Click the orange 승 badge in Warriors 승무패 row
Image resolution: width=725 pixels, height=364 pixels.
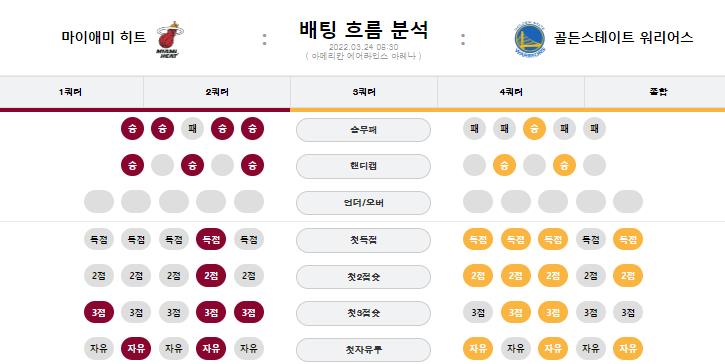[534, 129]
